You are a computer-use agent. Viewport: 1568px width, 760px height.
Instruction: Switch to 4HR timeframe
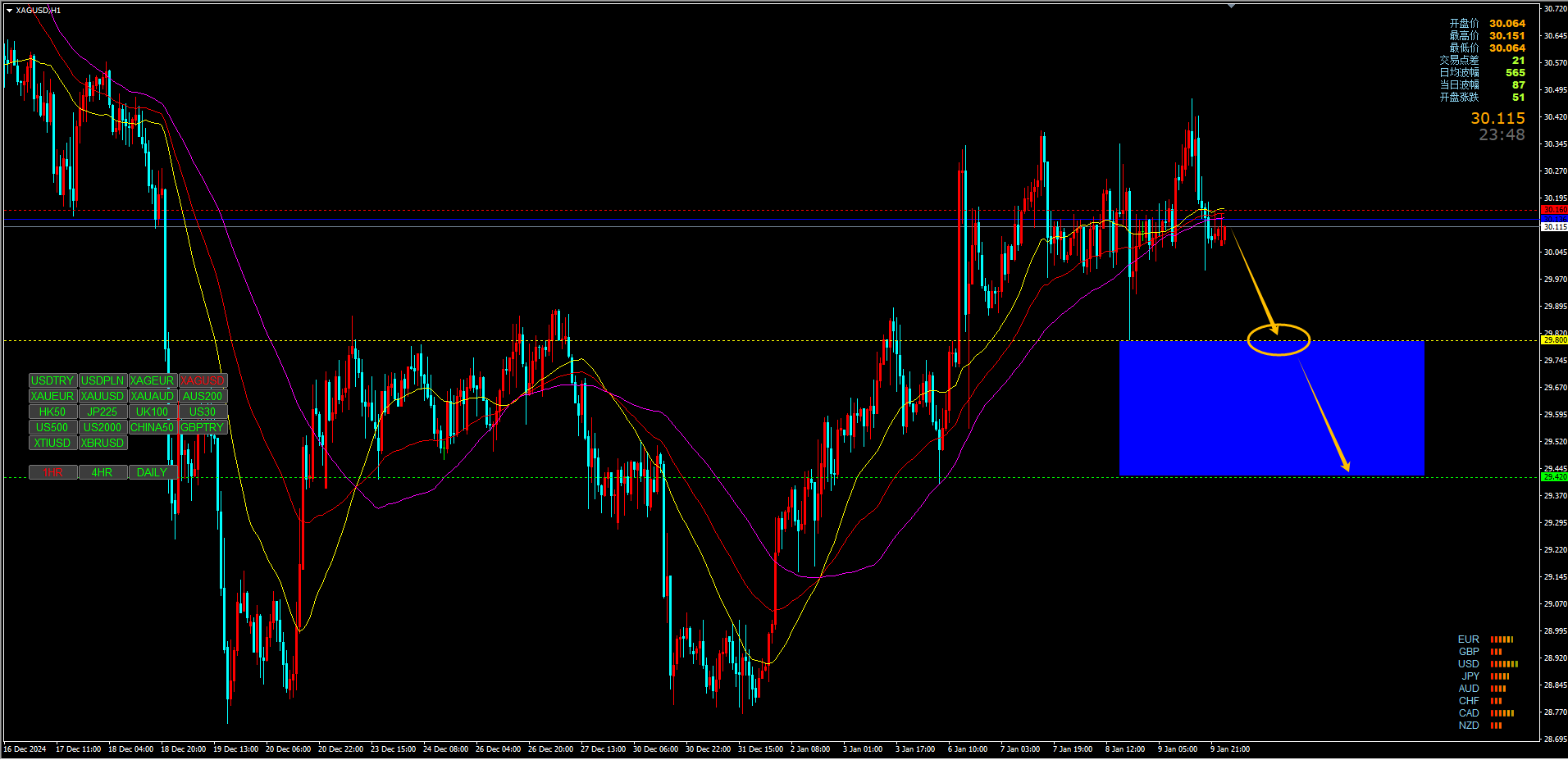103,472
